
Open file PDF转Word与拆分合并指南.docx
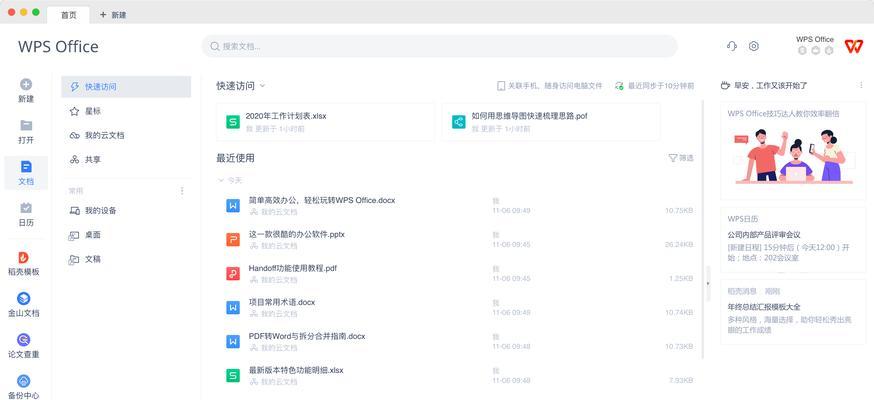pyautogui.click(x=307, y=336)
